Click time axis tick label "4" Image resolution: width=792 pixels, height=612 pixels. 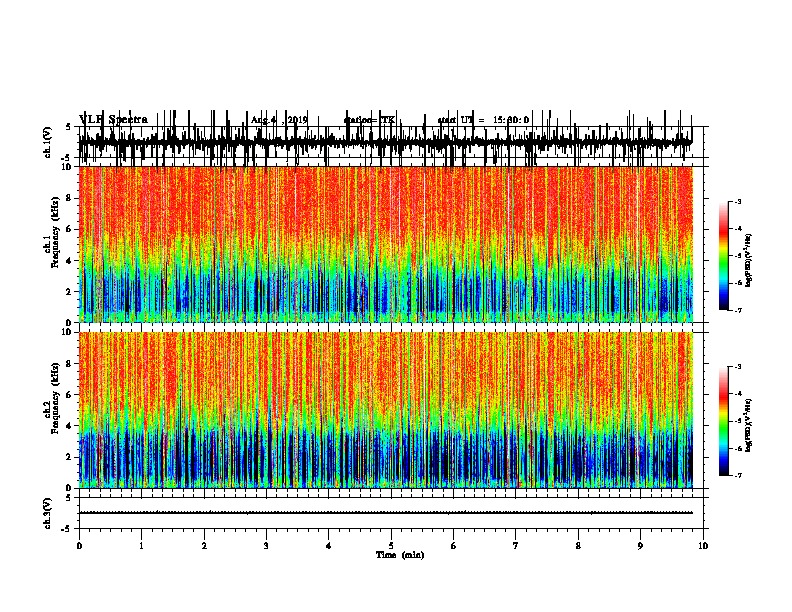pyautogui.click(x=329, y=546)
